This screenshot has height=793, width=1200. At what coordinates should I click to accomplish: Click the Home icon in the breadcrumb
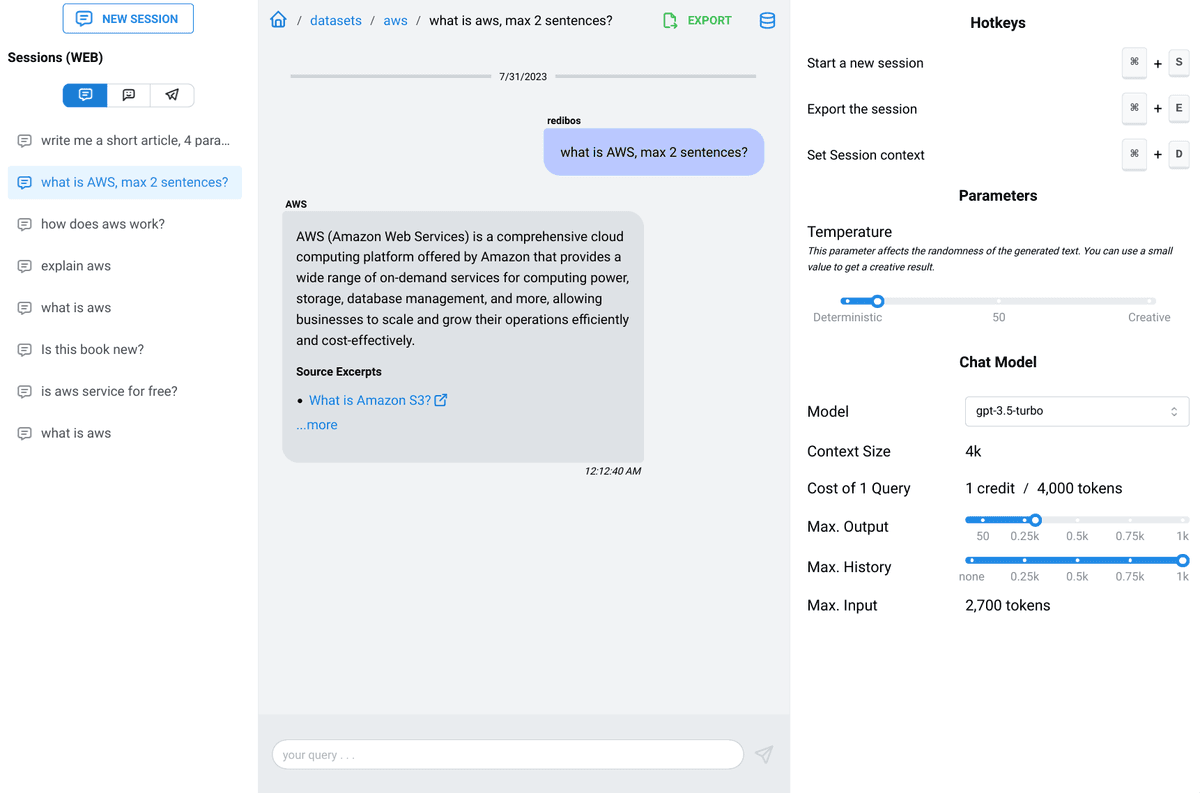(278, 18)
